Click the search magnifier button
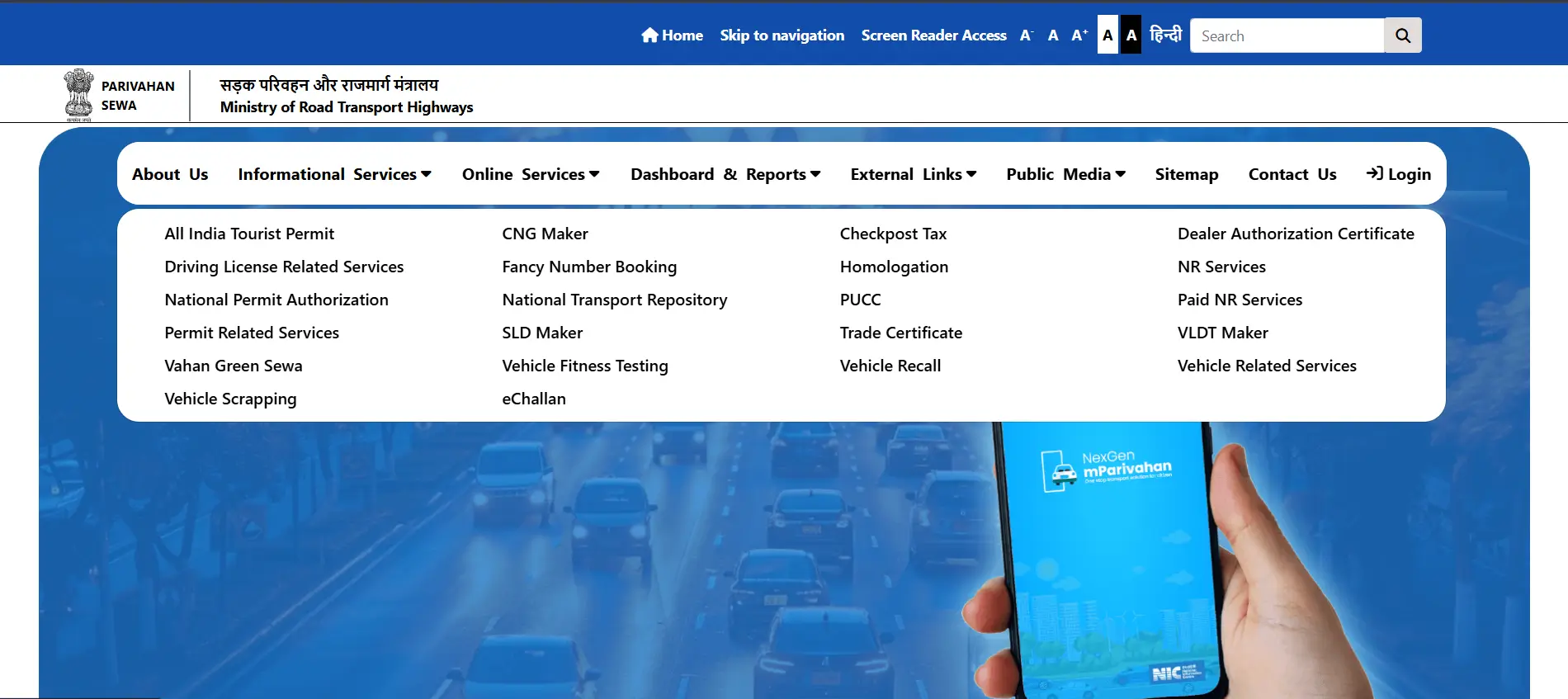The width and height of the screenshot is (1568, 699). click(1403, 35)
